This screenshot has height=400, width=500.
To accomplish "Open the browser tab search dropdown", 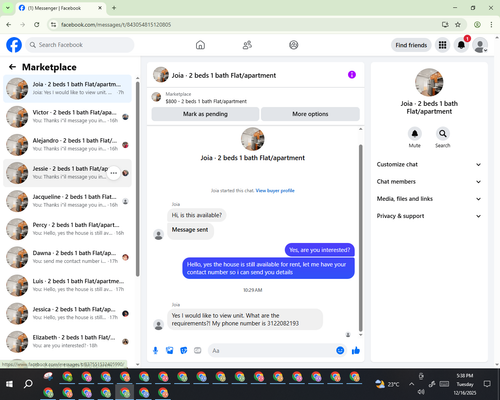I will [x=7, y=8].
